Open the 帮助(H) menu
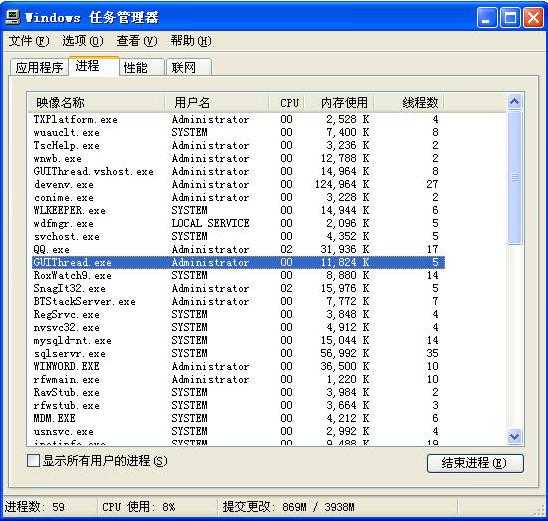Image resolution: width=548 pixels, height=521 pixels. (191, 41)
